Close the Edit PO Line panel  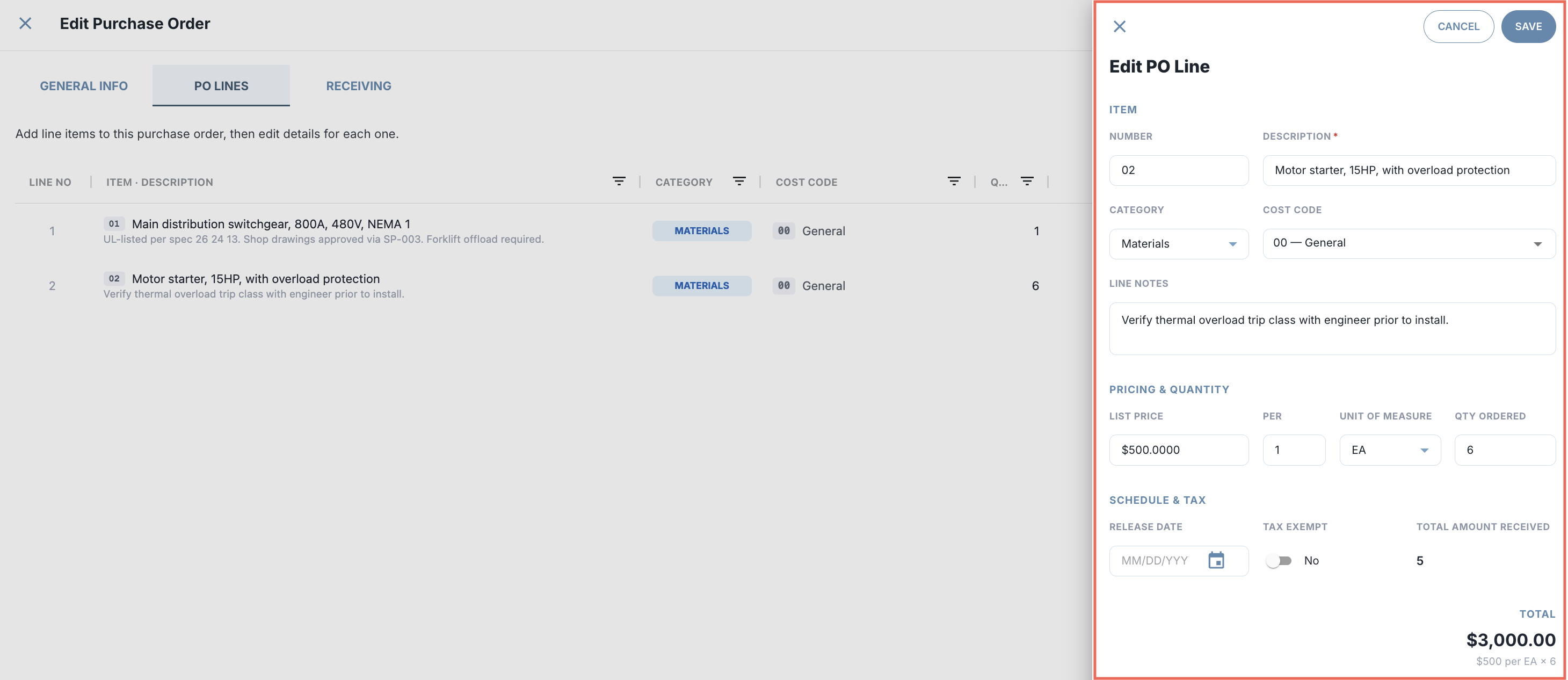[1119, 26]
